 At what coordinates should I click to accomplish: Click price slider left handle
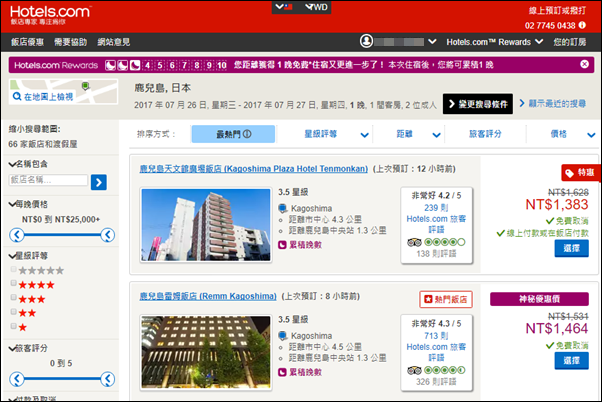17,235
